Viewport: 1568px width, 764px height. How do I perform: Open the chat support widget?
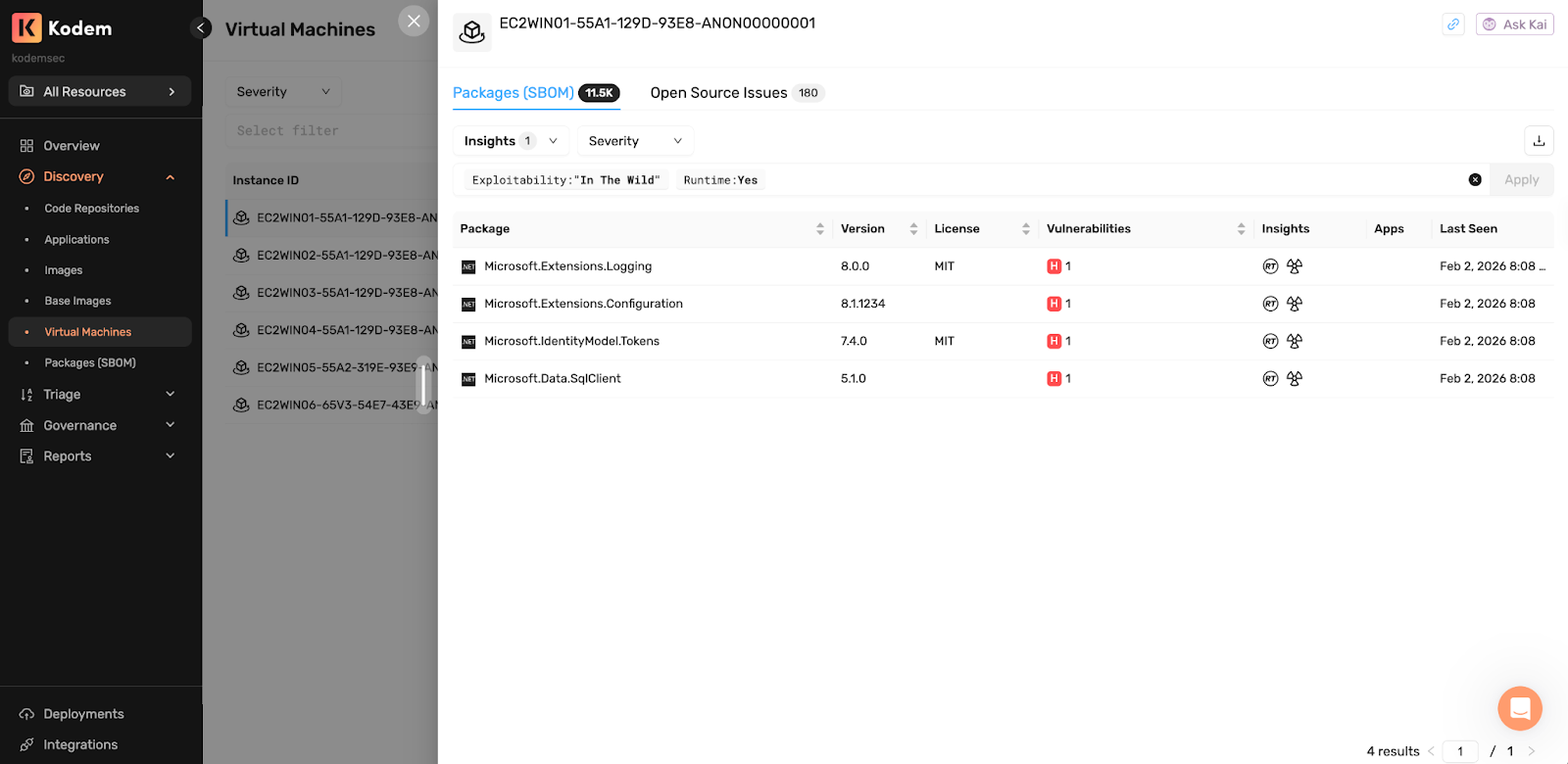[1520, 708]
